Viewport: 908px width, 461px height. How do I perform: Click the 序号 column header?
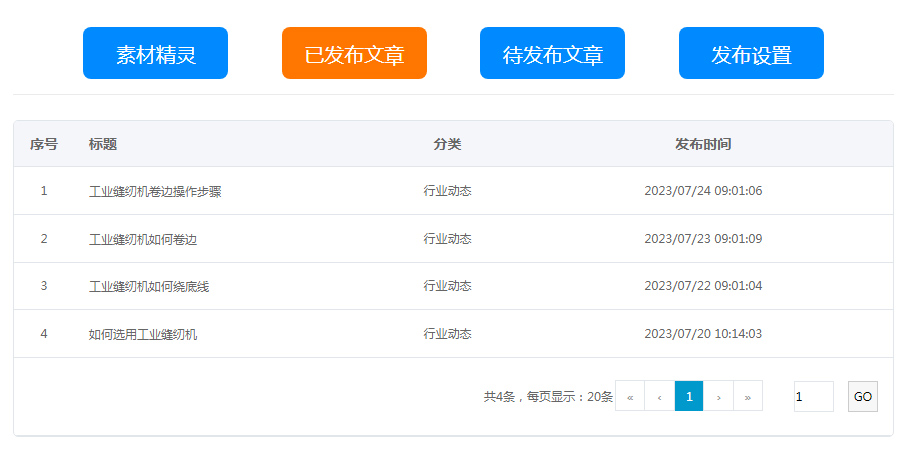coord(44,144)
